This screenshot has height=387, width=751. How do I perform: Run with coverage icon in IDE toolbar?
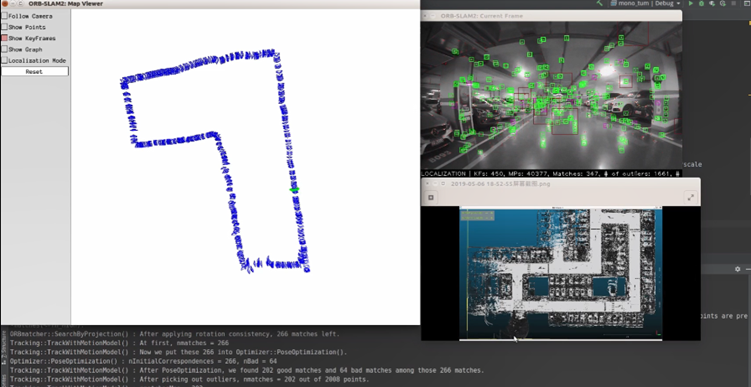[x=712, y=3]
